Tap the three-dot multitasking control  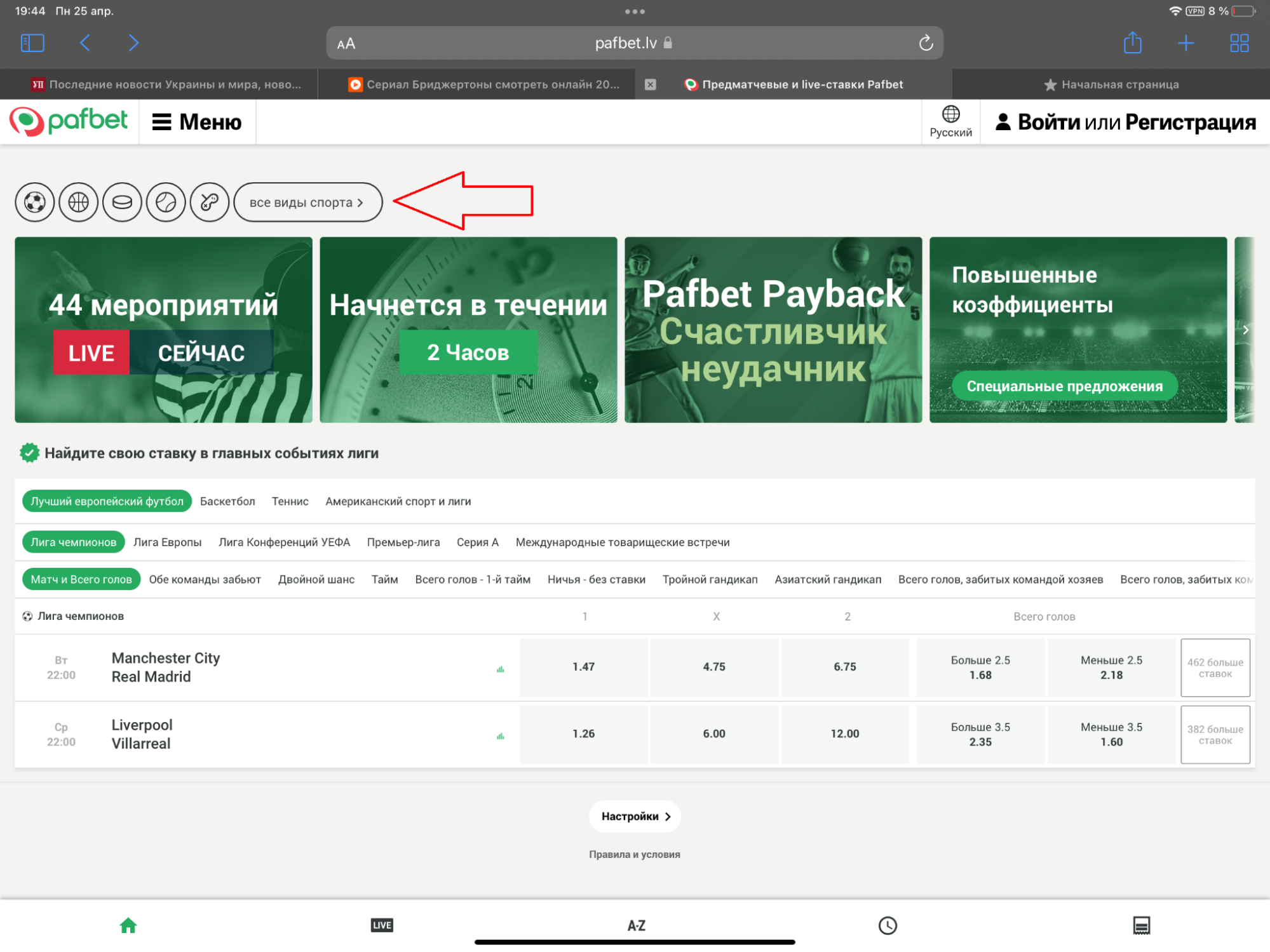(x=635, y=11)
